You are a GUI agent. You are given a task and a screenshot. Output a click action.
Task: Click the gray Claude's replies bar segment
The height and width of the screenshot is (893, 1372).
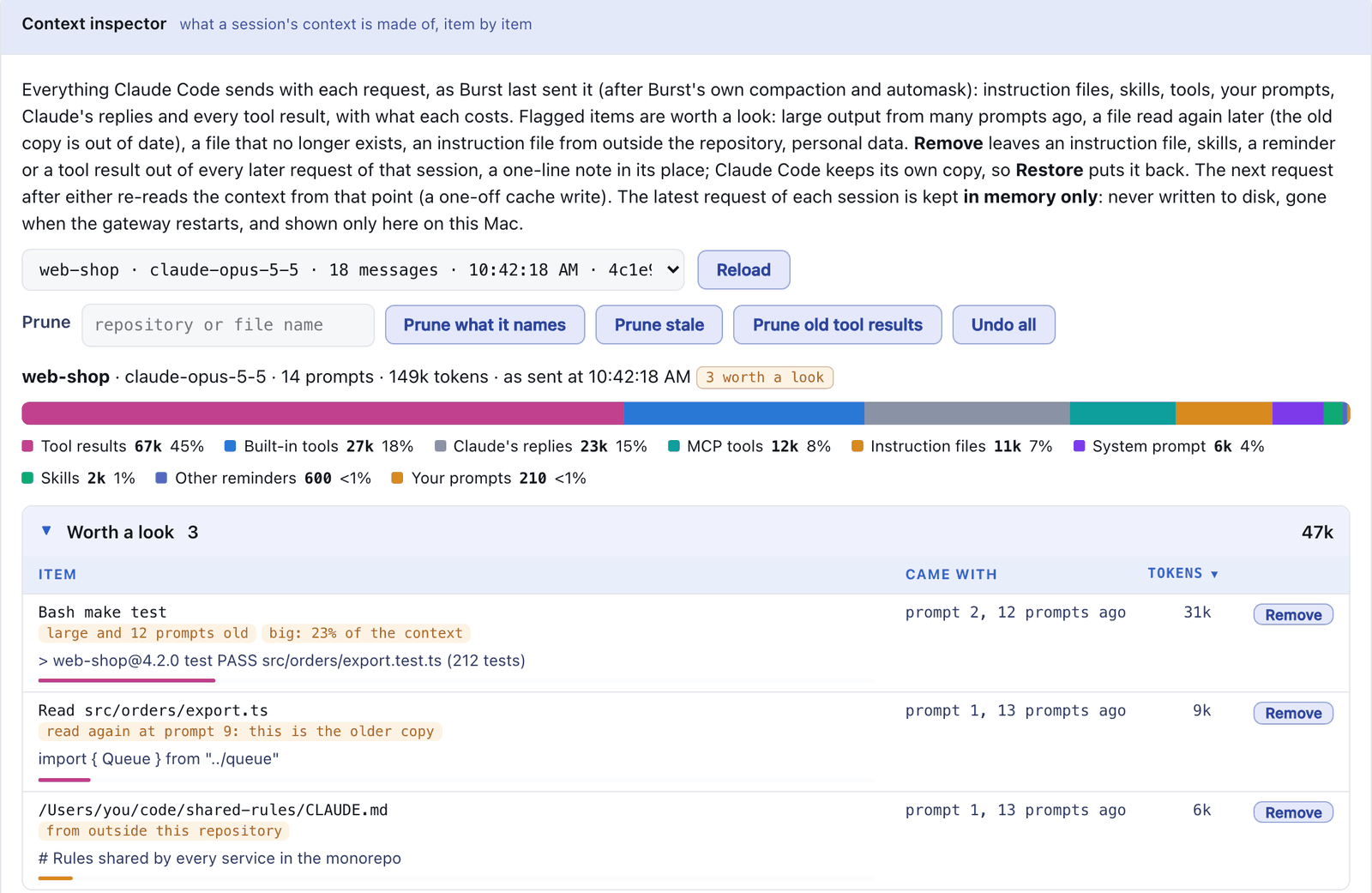coord(967,413)
